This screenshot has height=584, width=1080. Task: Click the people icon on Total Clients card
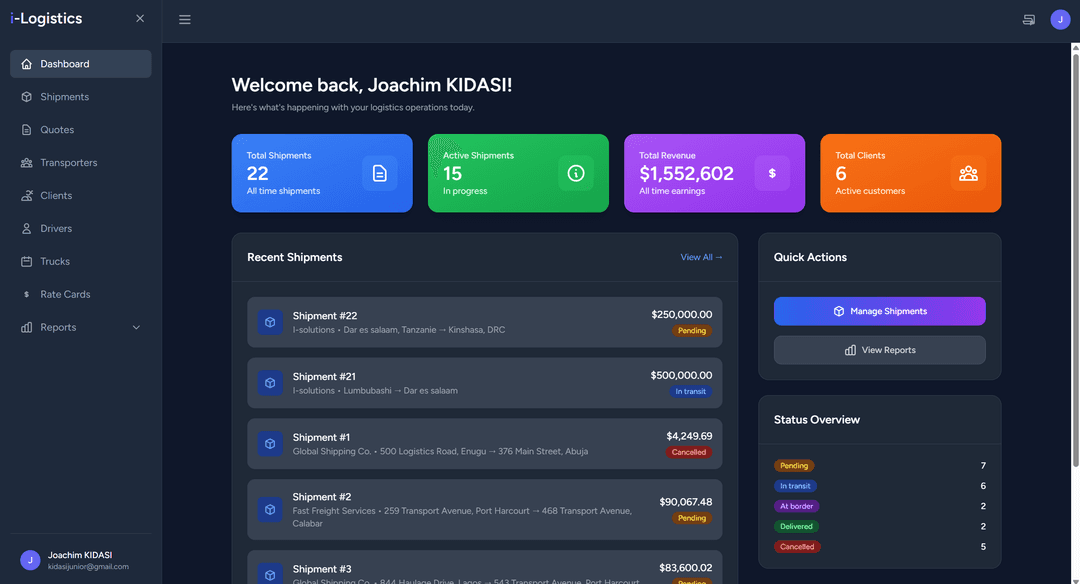tap(968, 173)
